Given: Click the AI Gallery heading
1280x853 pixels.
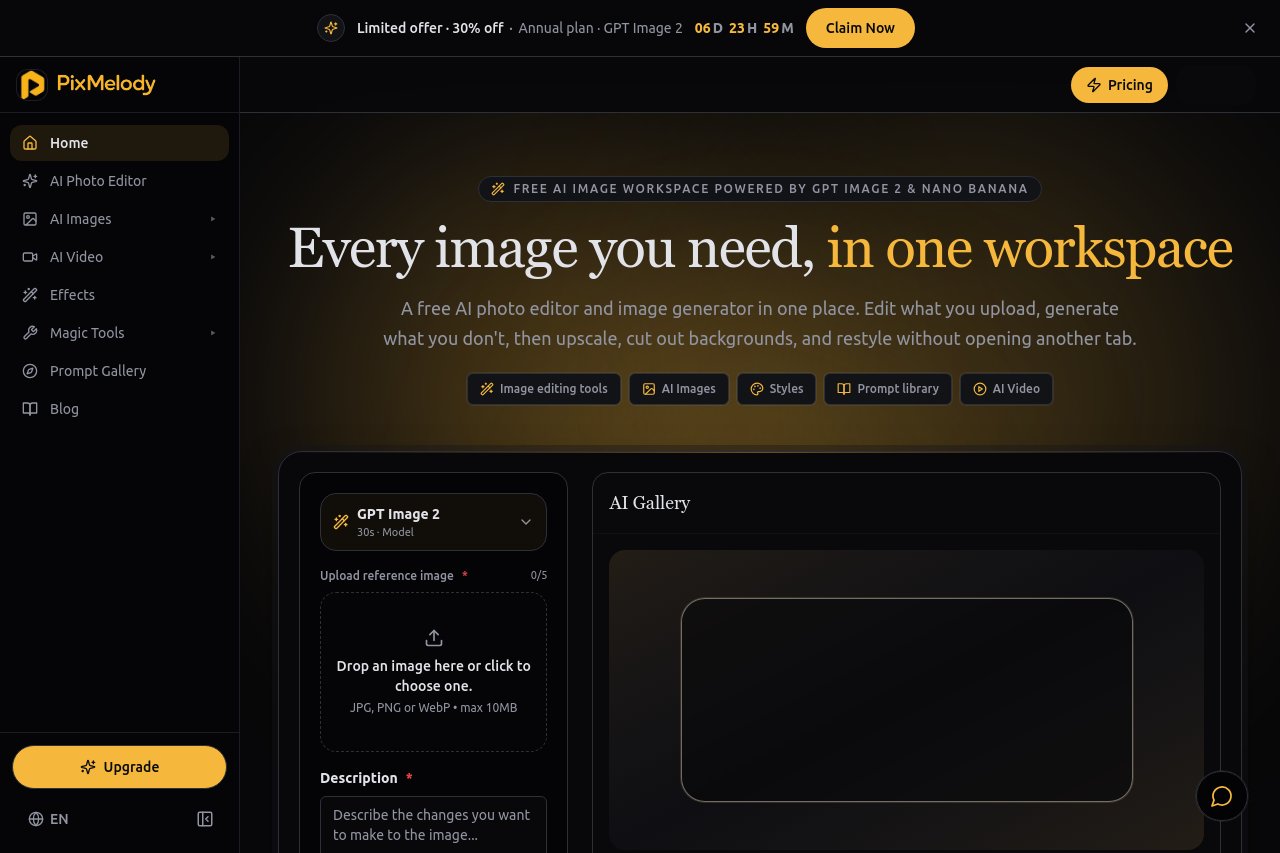Looking at the screenshot, I should pyautogui.click(x=650, y=503).
